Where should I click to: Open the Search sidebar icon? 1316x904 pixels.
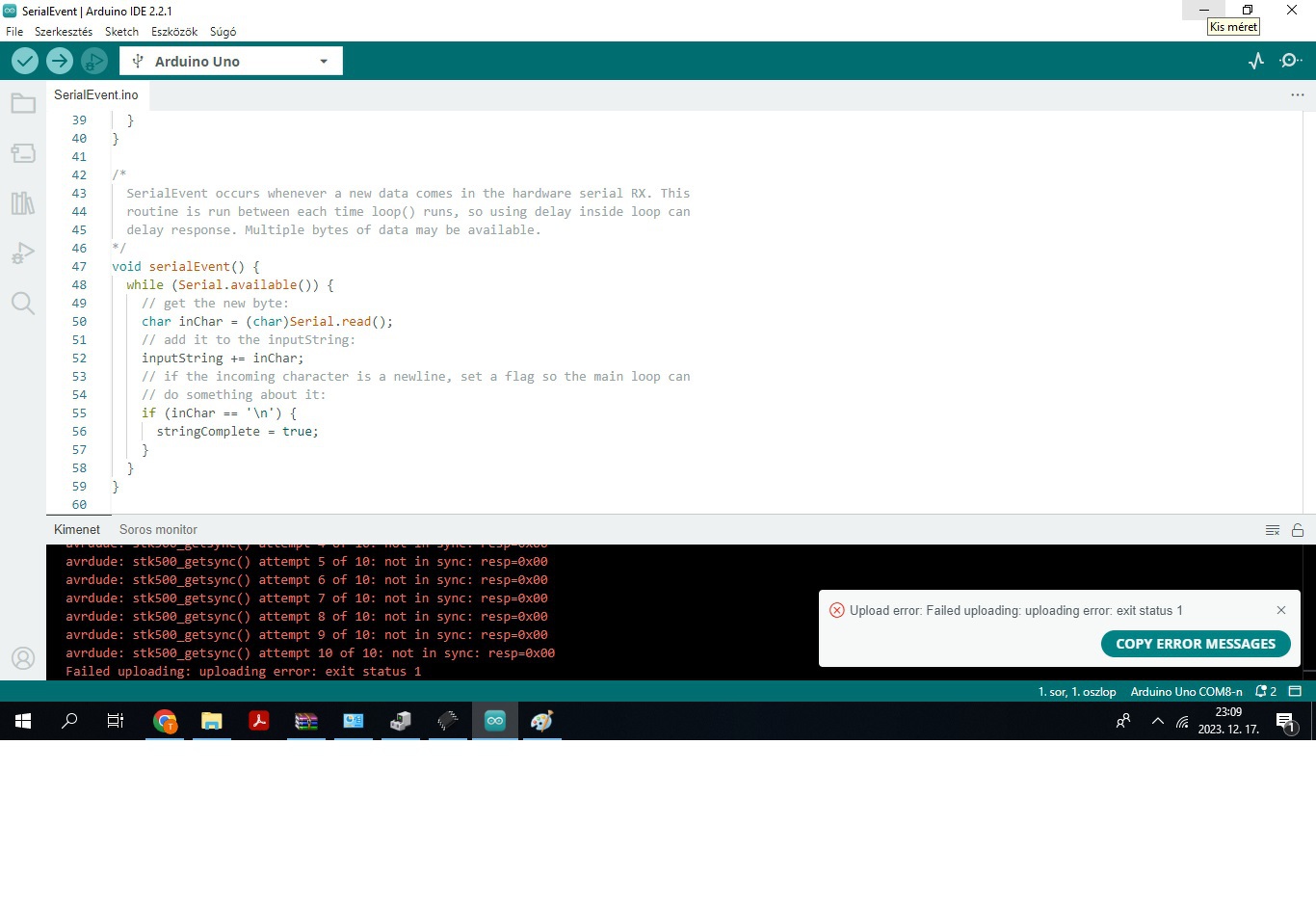pyautogui.click(x=23, y=304)
